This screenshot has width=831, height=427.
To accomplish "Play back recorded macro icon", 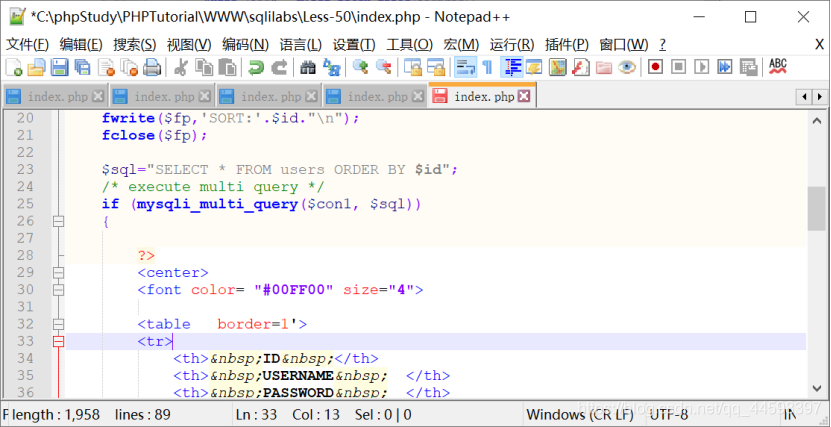I will [x=702, y=67].
